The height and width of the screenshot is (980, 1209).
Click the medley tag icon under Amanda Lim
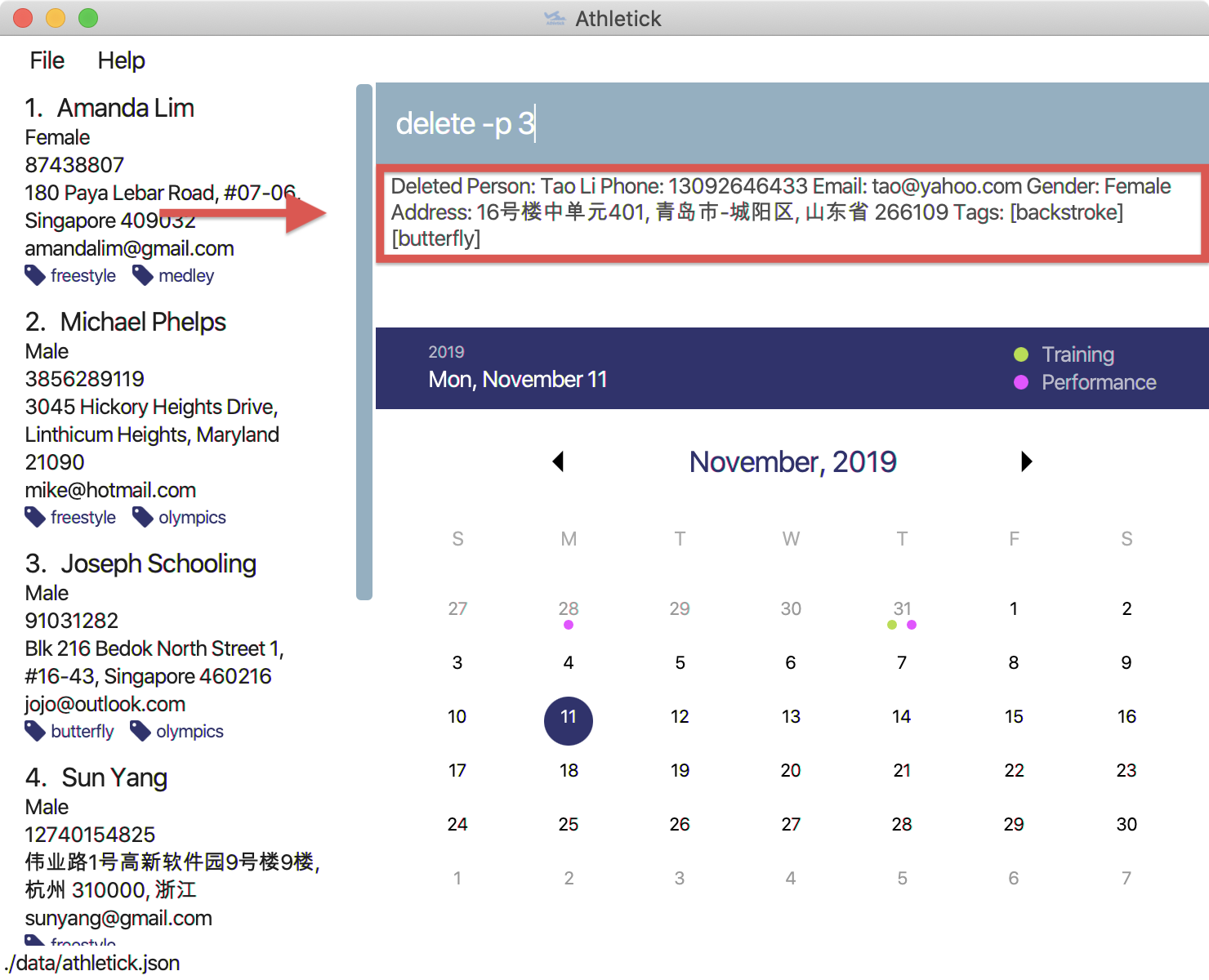pyautogui.click(x=143, y=275)
